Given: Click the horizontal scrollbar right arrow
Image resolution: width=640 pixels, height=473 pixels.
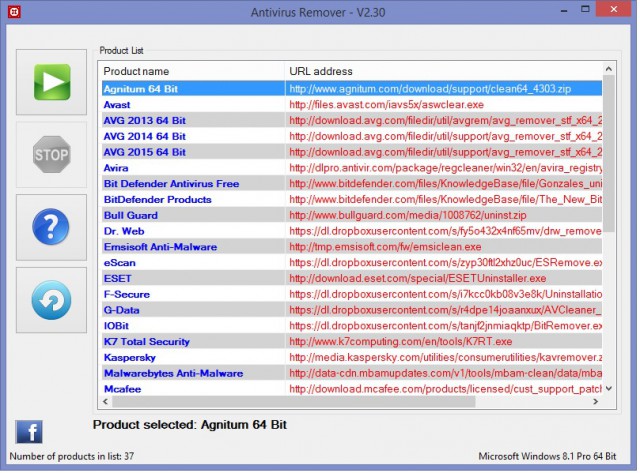Looking at the screenshot, I should pos(596,402).
